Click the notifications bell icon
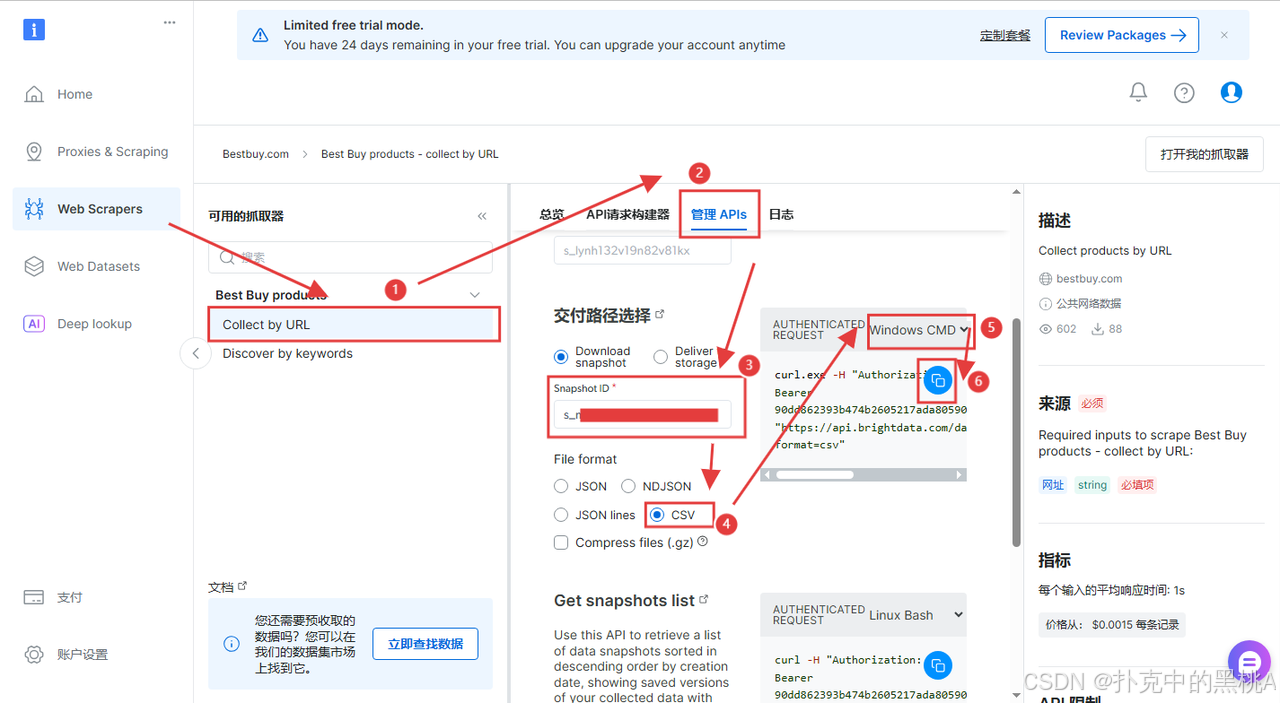Image resolution: width=1280 pixels, height=703 pixels. pyautogui.click(x=1138, y=92)
